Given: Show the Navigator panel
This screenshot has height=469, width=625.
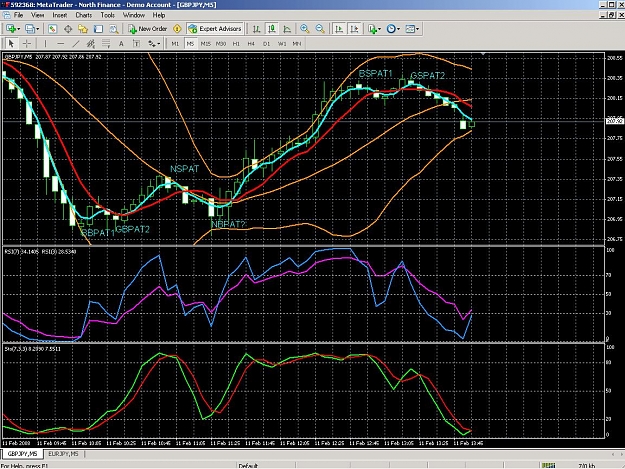Looking at the screenshot, I should [x=83, y=29].
